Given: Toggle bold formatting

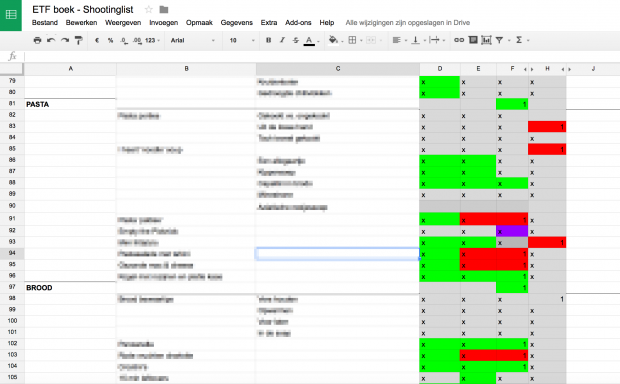Looking at the screenshot, I should click(268, 40).
